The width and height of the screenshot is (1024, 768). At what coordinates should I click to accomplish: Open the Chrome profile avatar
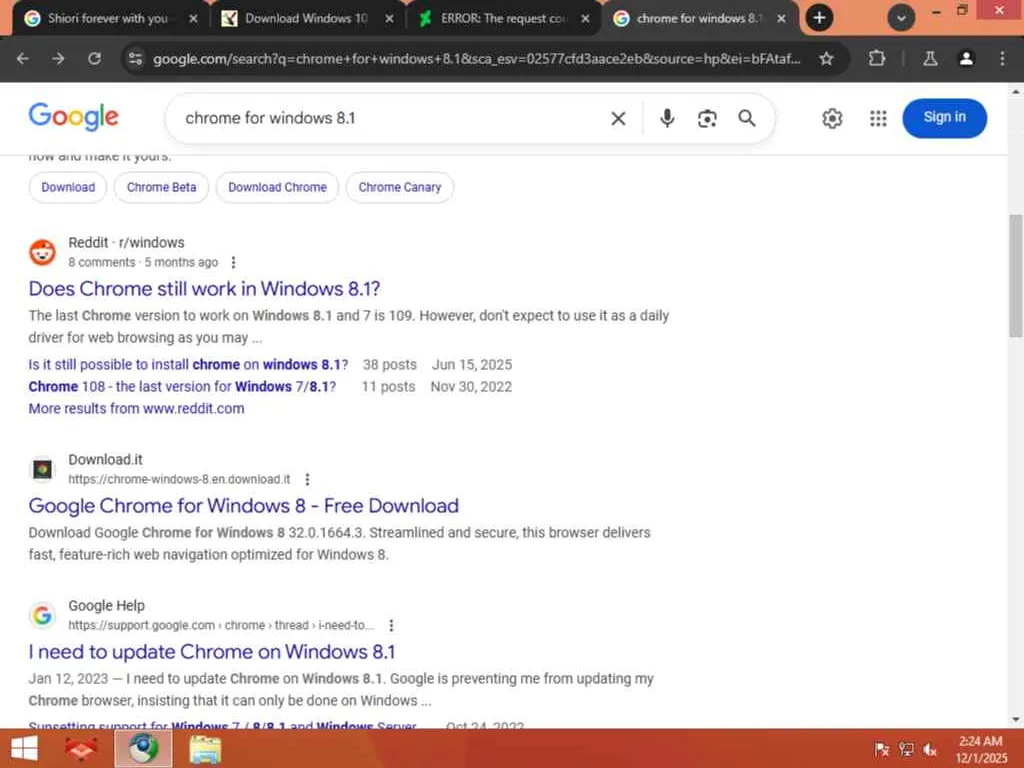tap(966, 59)
